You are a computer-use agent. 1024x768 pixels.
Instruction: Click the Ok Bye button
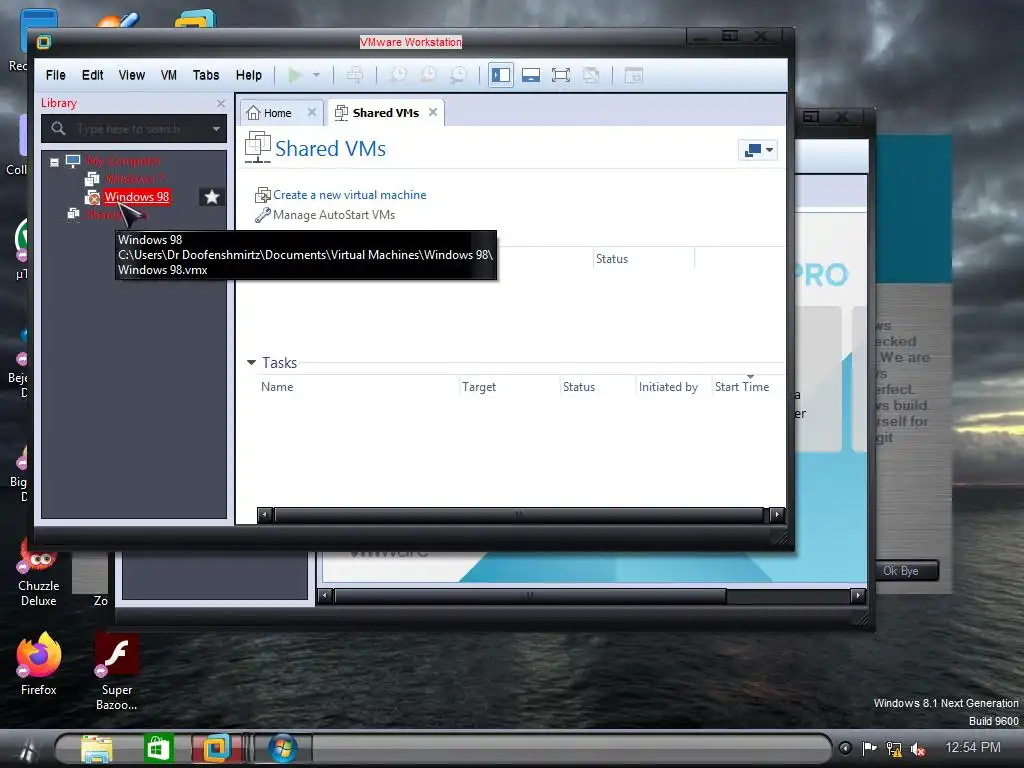(906, 571)
